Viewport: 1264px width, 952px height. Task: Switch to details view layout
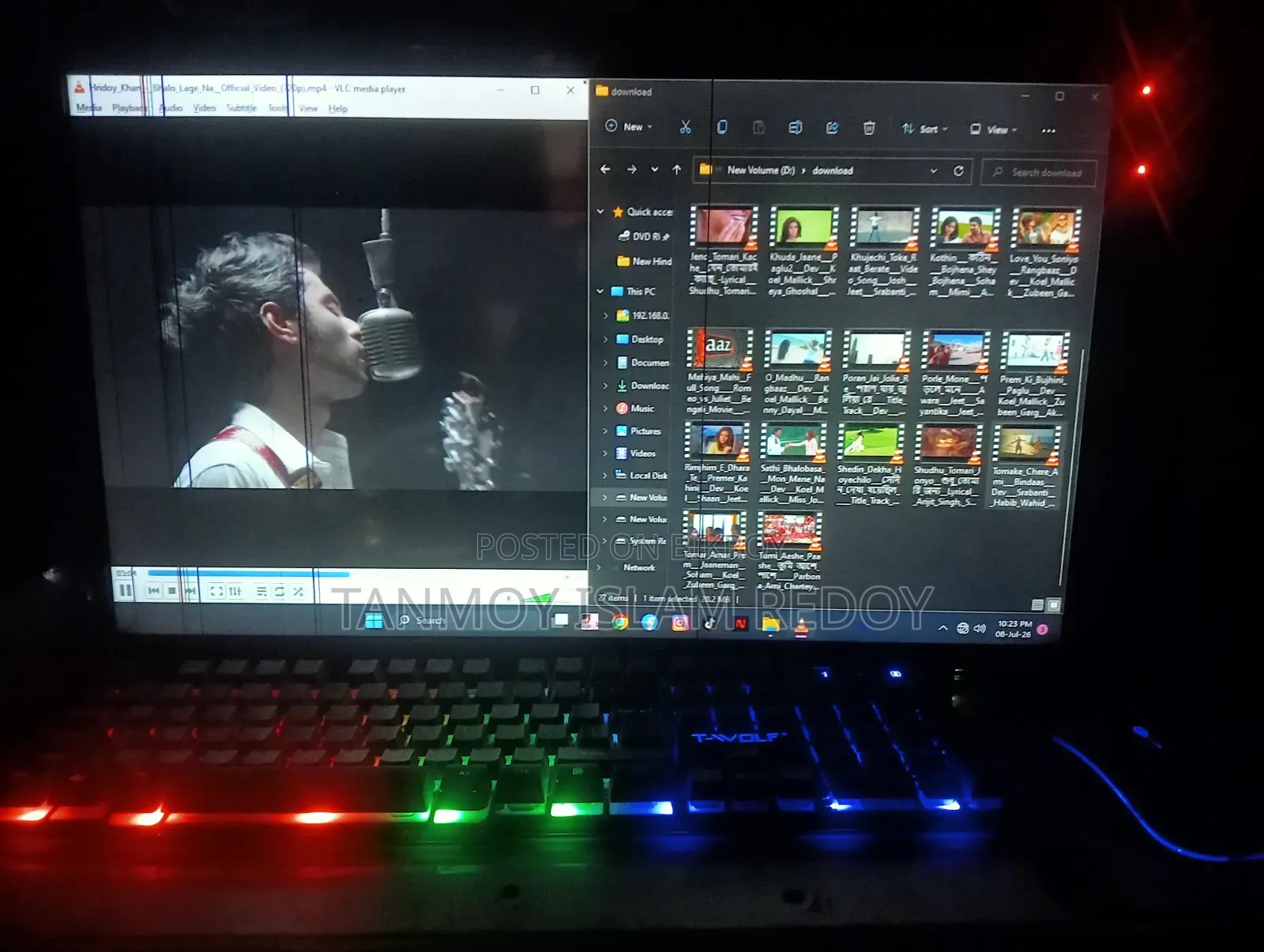pos(1037,605)
